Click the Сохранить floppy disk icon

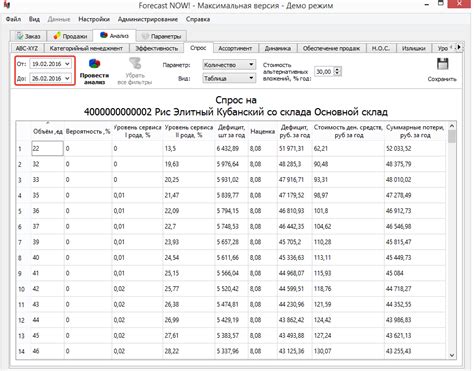[x=442, y=64]
